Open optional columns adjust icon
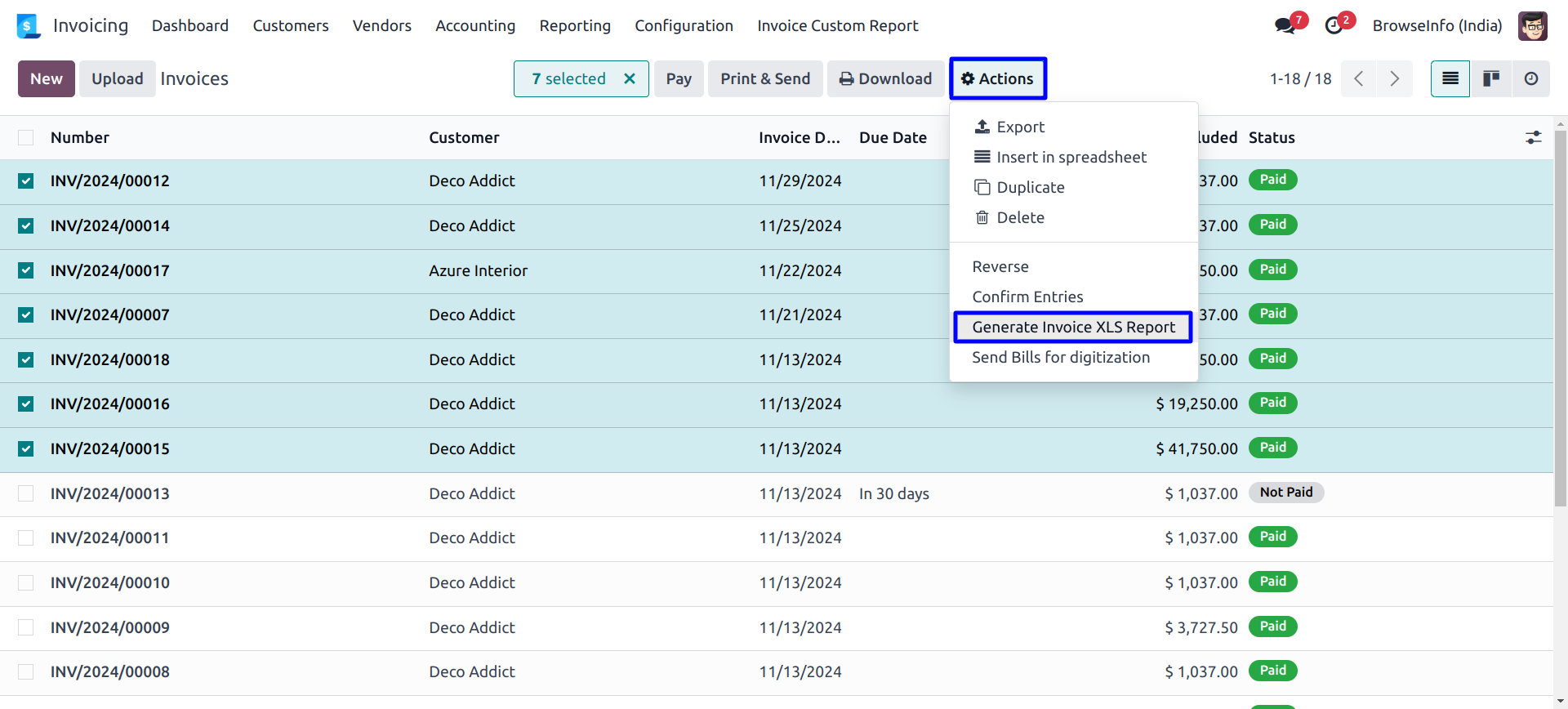 tap(1534, 138)
